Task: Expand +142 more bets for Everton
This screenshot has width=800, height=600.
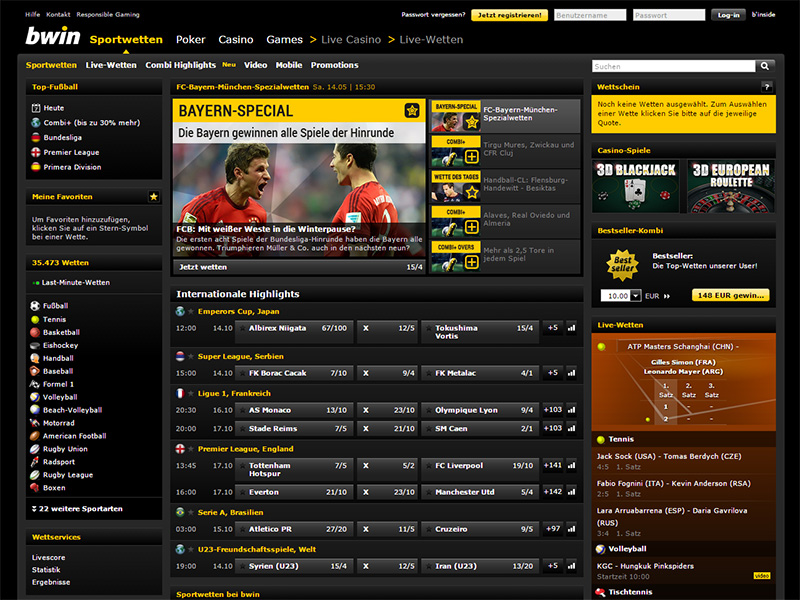Action: [x=553, y=492]
